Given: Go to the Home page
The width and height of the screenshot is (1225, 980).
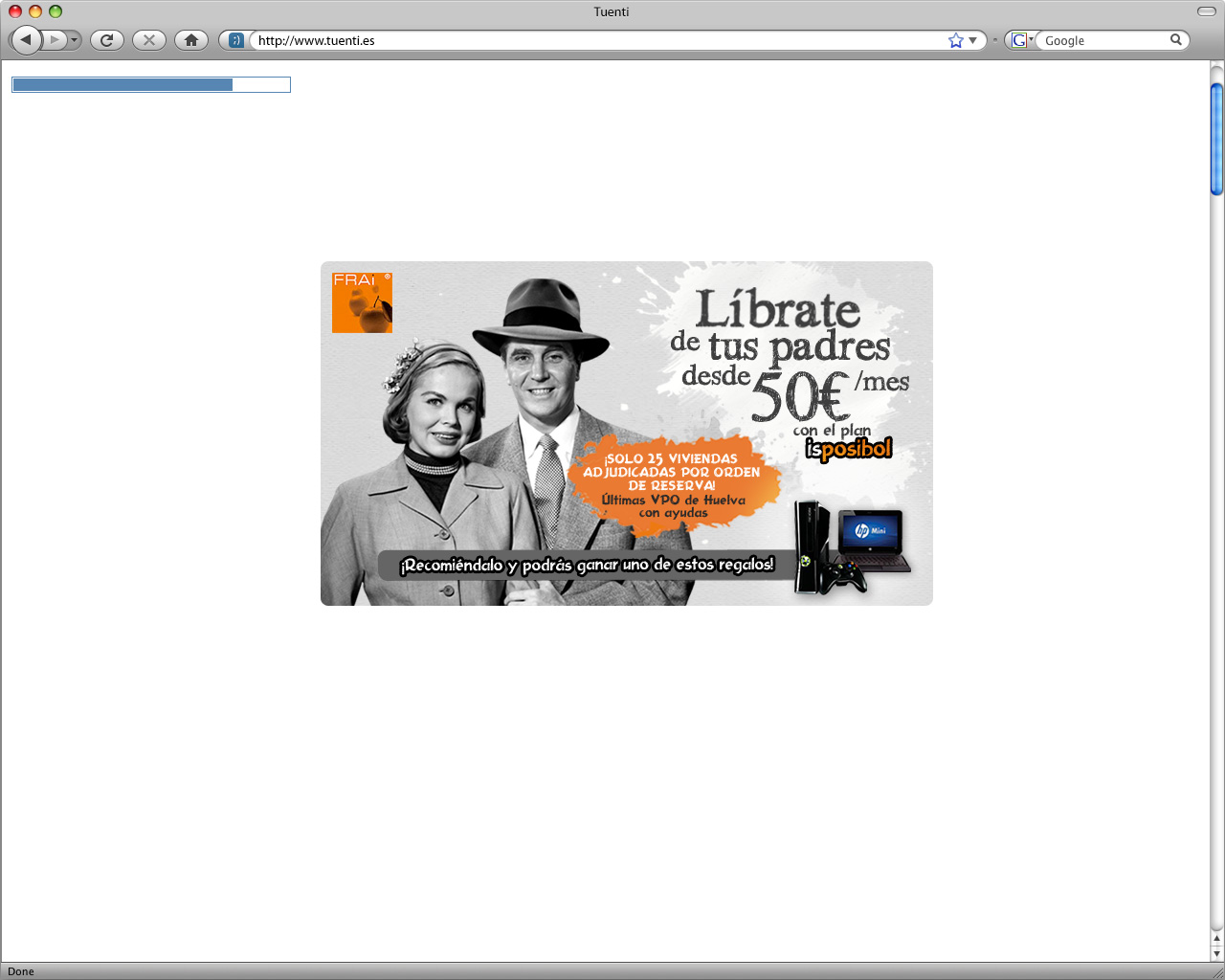Looking at the screenshot, I should 191,40.
